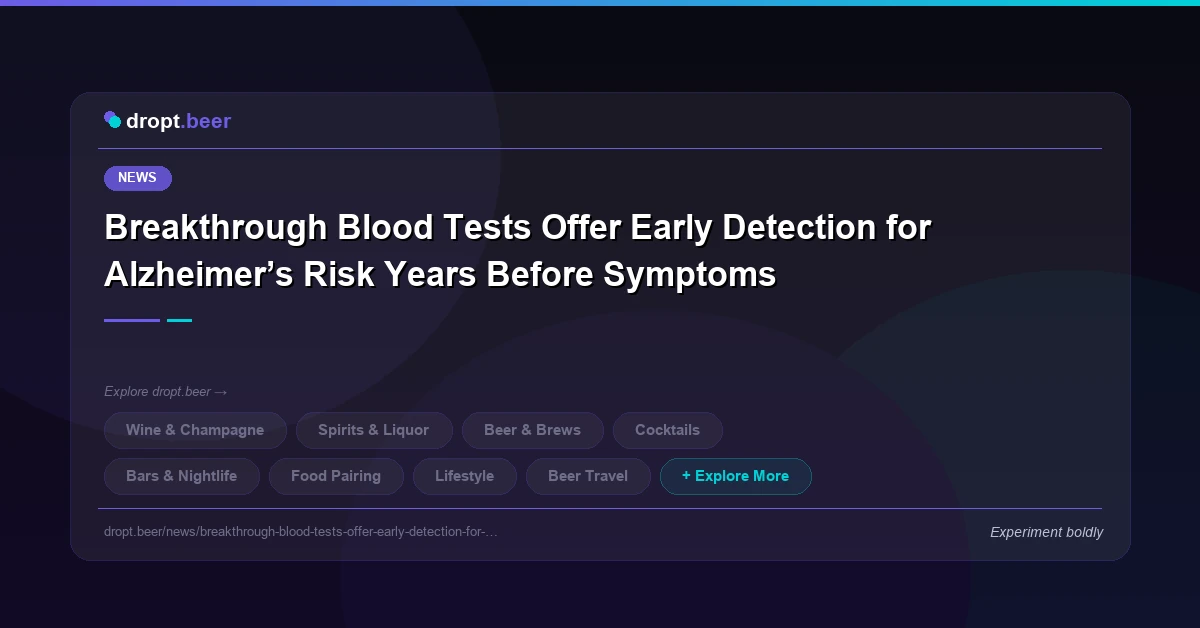Viewport: 1200px width, 628px height.
Task: Select the Cocktails pill
Action: pos(667,430)
